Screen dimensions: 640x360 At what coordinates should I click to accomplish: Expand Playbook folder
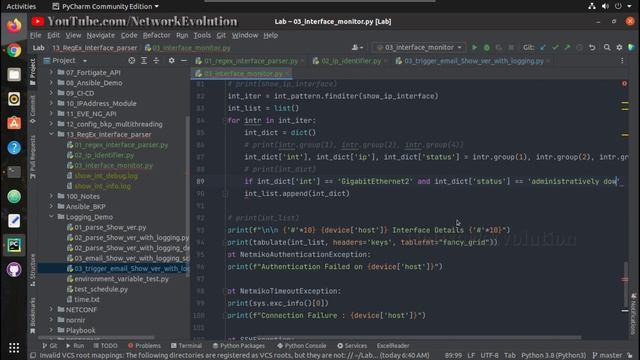(x=51, y=330)
